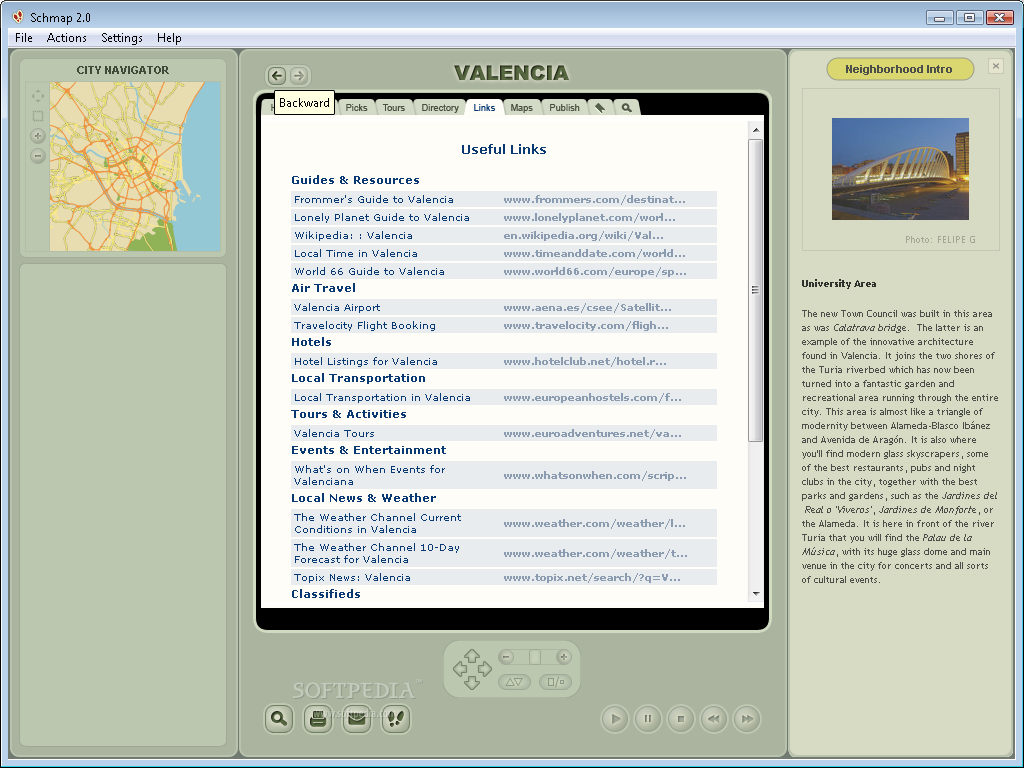Click the Rewind playback button
Screen dimensions: 1024x768
tap(714, 719)
